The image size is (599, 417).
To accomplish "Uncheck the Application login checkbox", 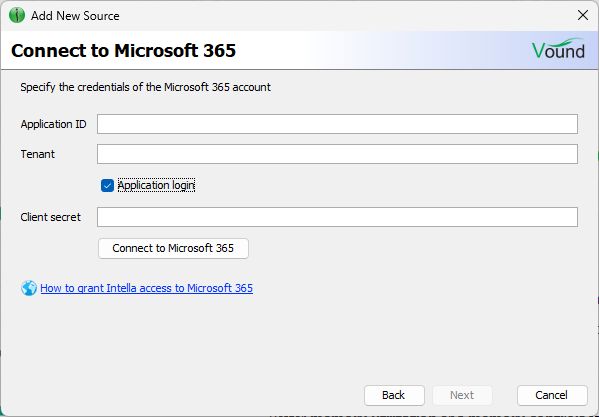I will coord(107,186).
